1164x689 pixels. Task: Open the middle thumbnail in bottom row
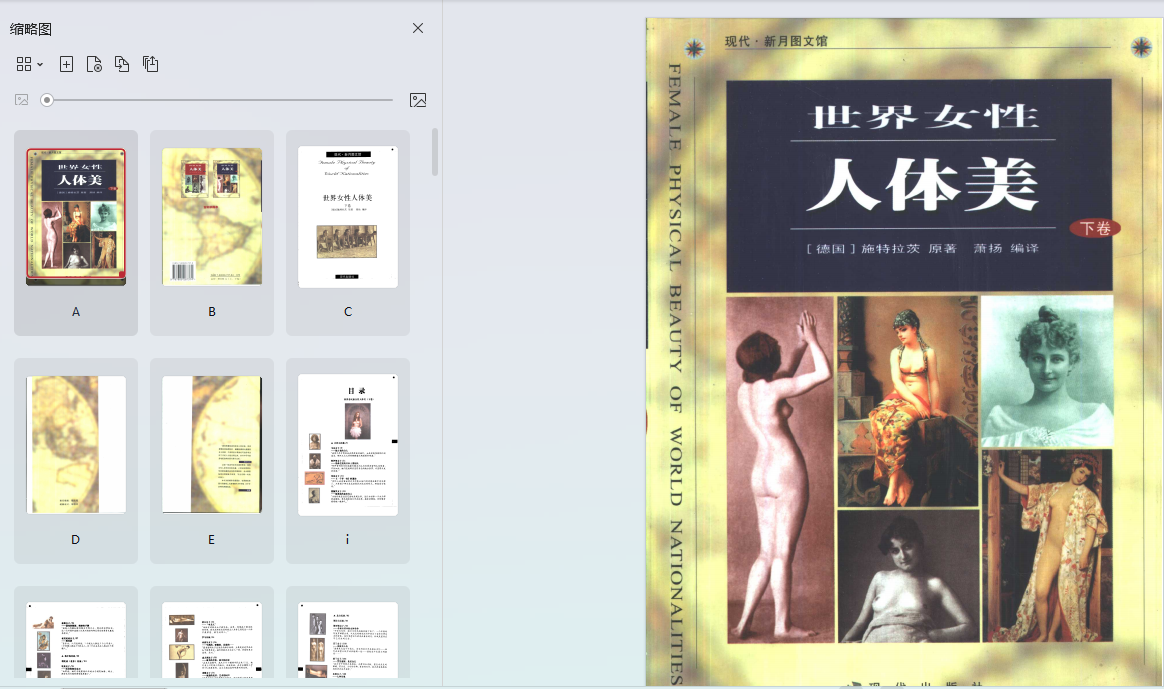[x=212, y=640]
